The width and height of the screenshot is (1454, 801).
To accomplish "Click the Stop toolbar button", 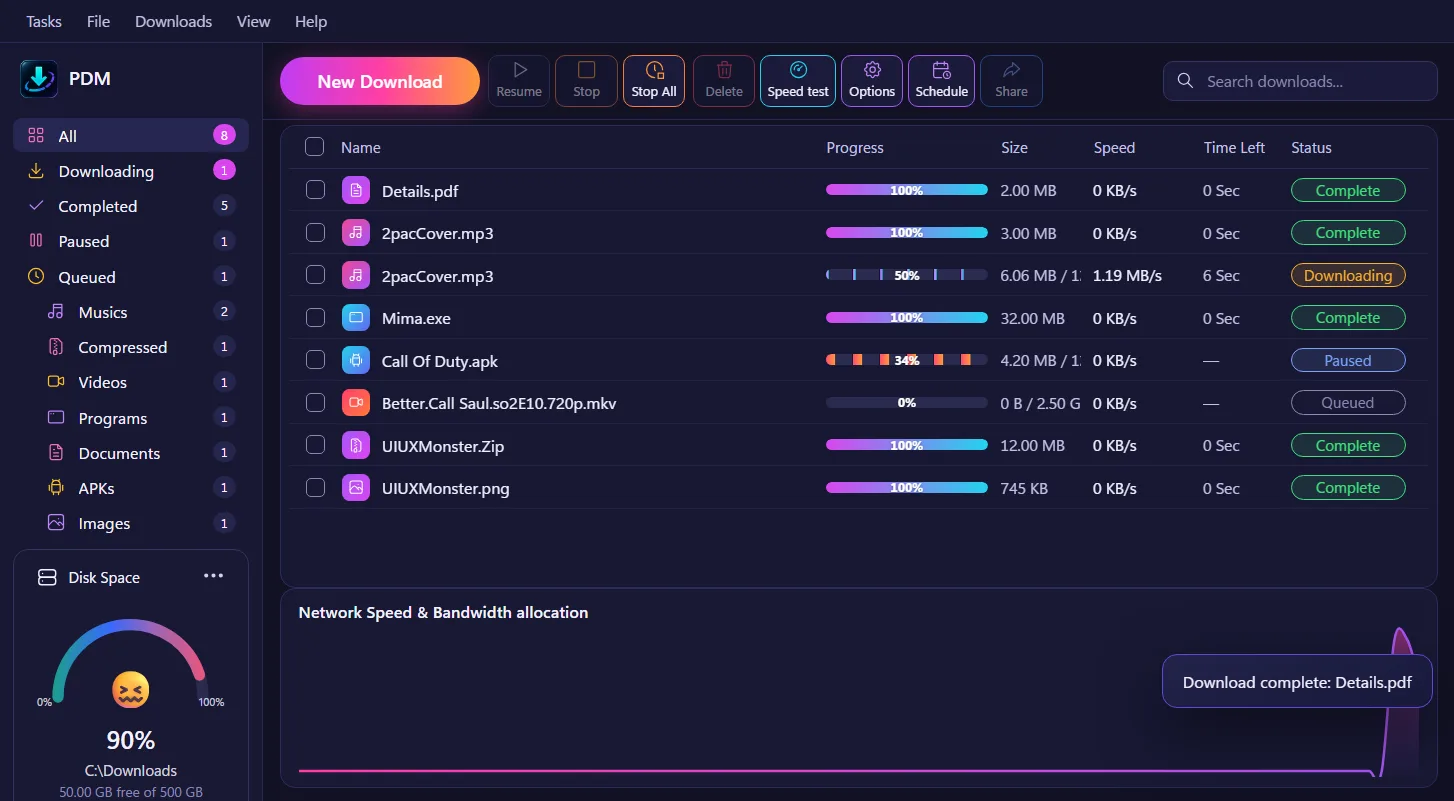I will (587, 81).
